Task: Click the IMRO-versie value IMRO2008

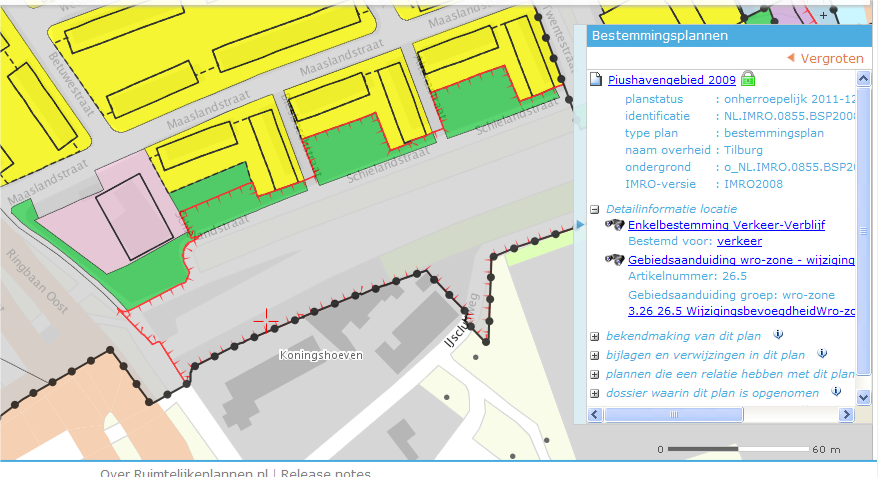Action: pos(753,184)
